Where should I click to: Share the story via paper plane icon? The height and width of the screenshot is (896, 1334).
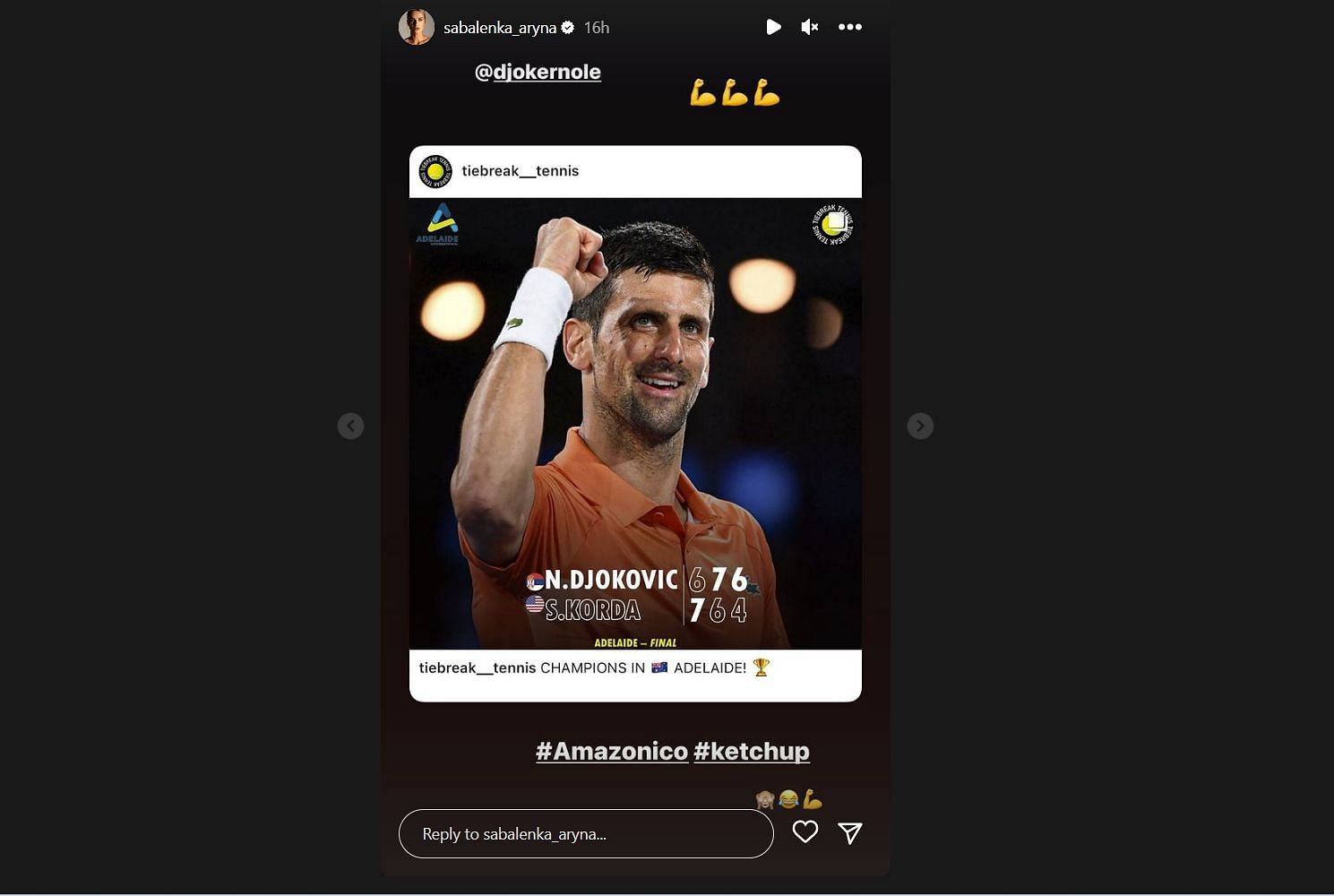pos(850,833)
